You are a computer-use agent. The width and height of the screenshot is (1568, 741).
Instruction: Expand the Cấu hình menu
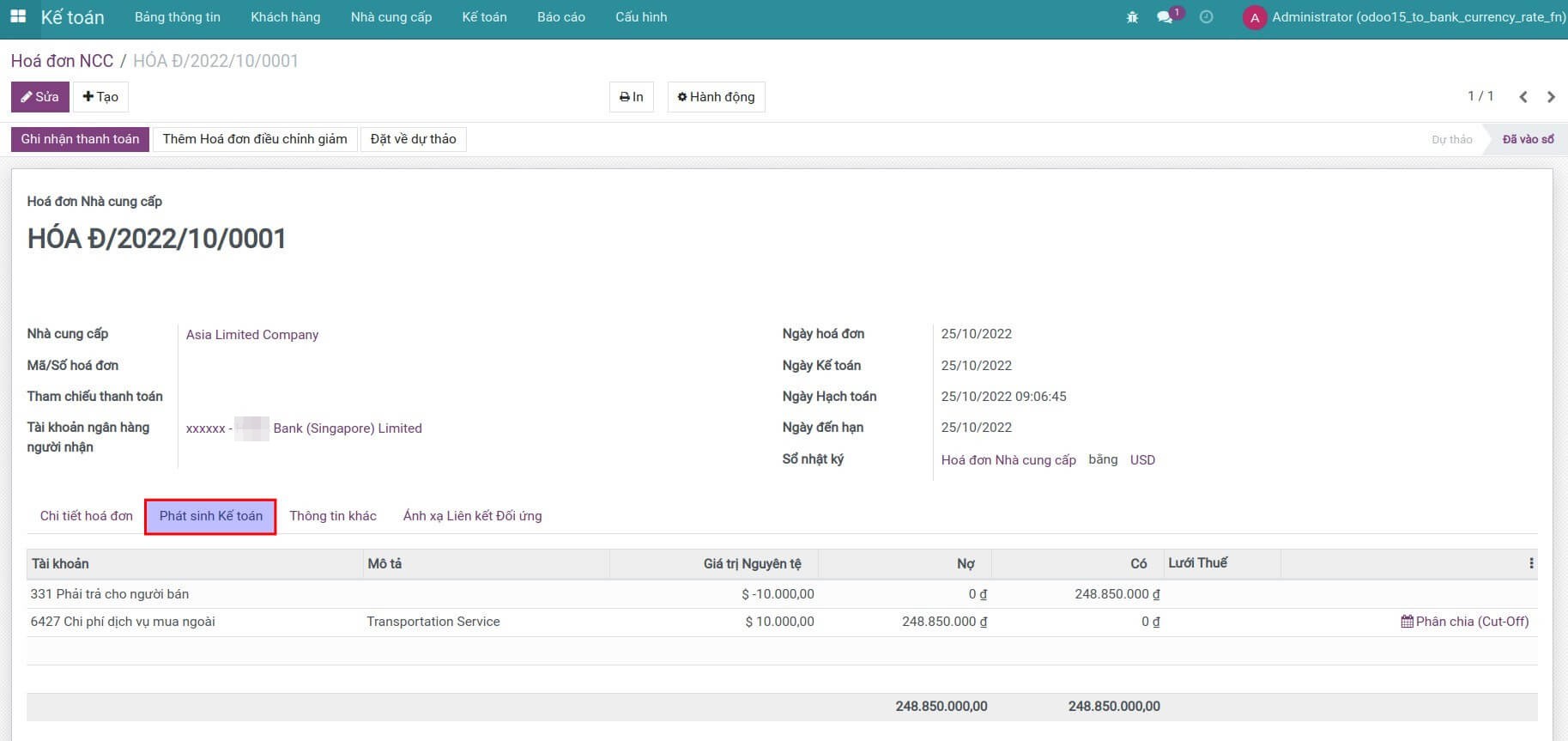click(x=640, y=17)
